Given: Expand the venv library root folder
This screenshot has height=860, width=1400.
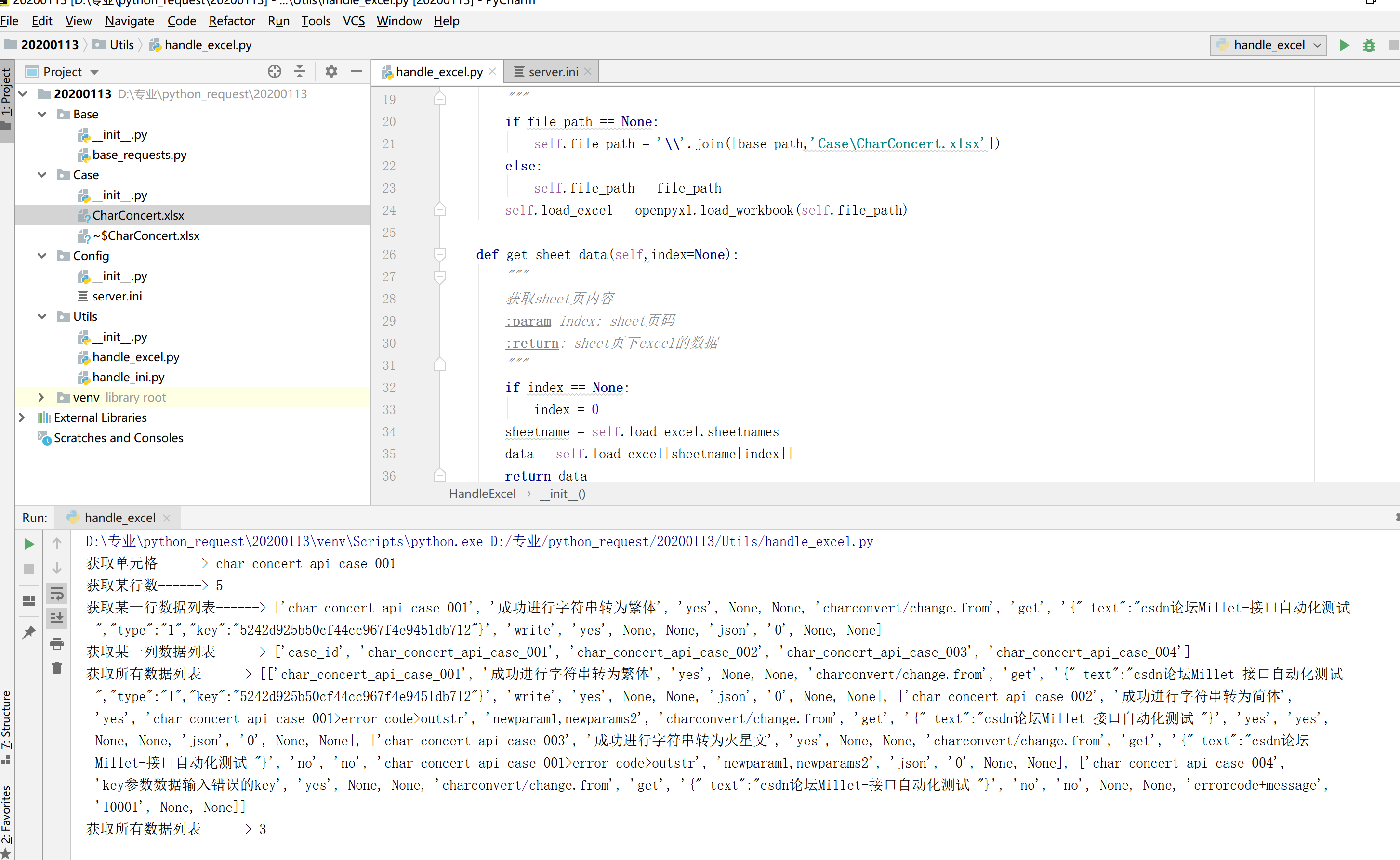Looking at the screenshot, I should [41, 397].
